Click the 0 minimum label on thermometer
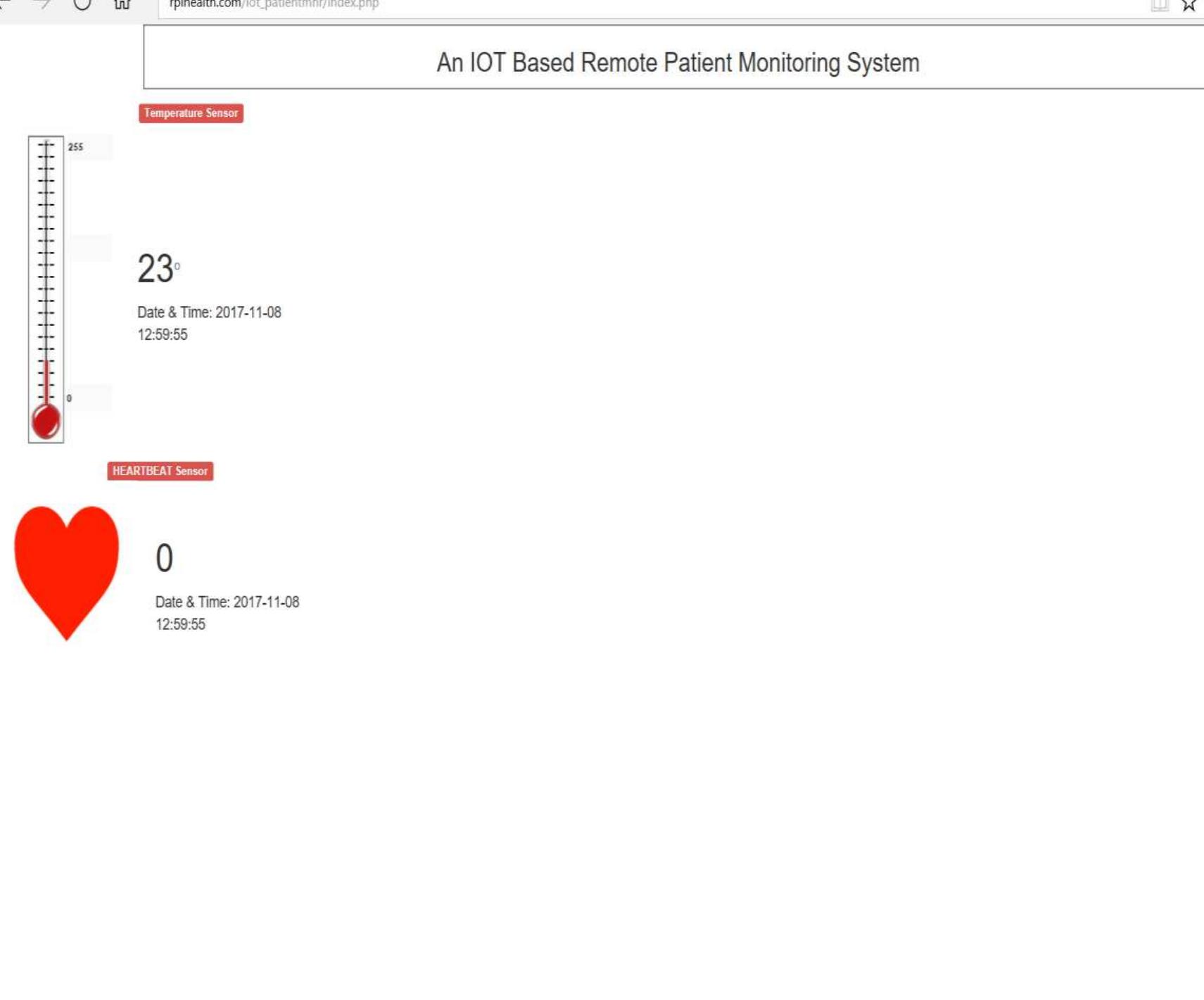This screenshot has width=1204, height=1000. [x=69, y=398]
